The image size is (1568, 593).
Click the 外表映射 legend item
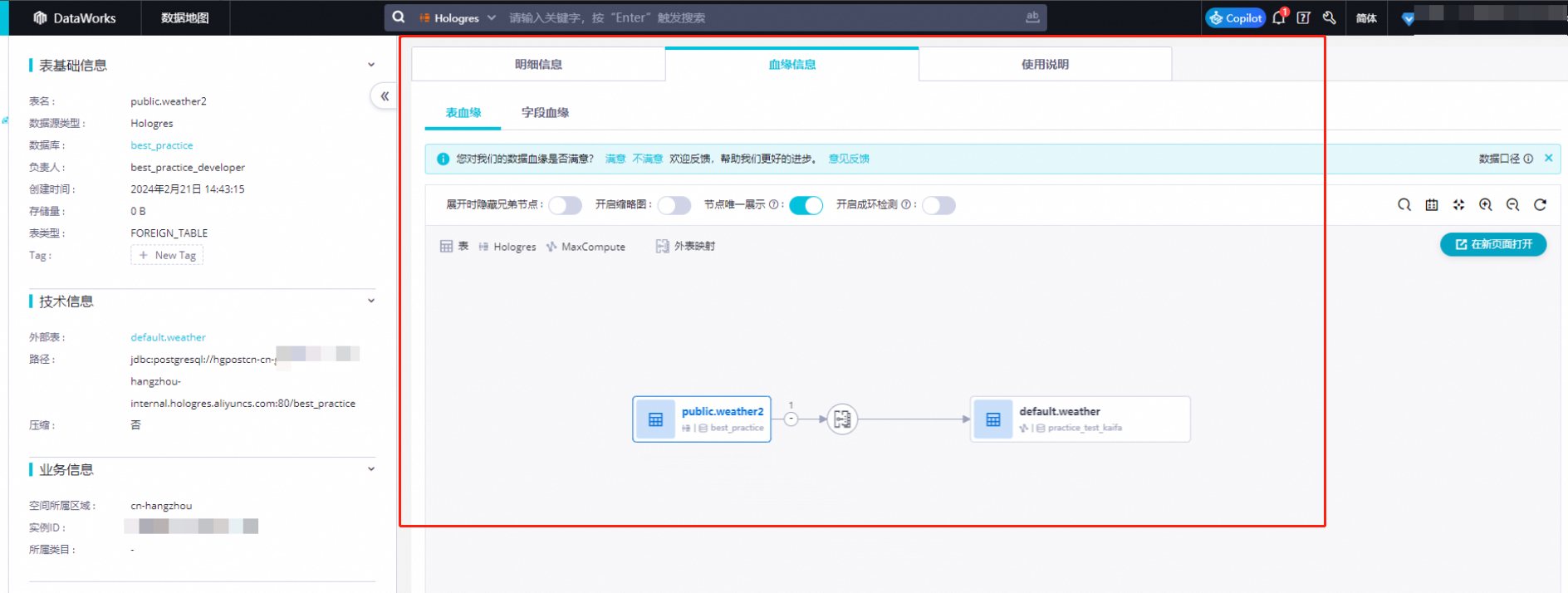685,246
